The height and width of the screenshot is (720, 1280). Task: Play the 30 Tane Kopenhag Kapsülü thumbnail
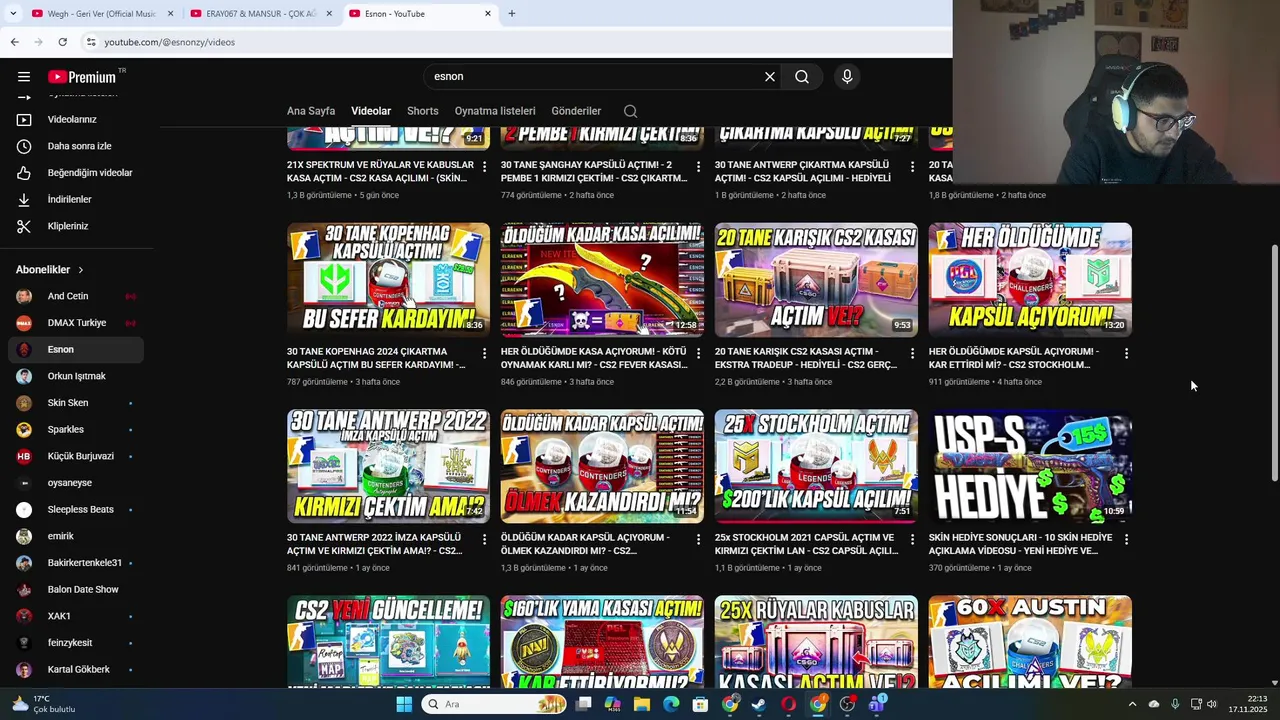coord(388,279)
